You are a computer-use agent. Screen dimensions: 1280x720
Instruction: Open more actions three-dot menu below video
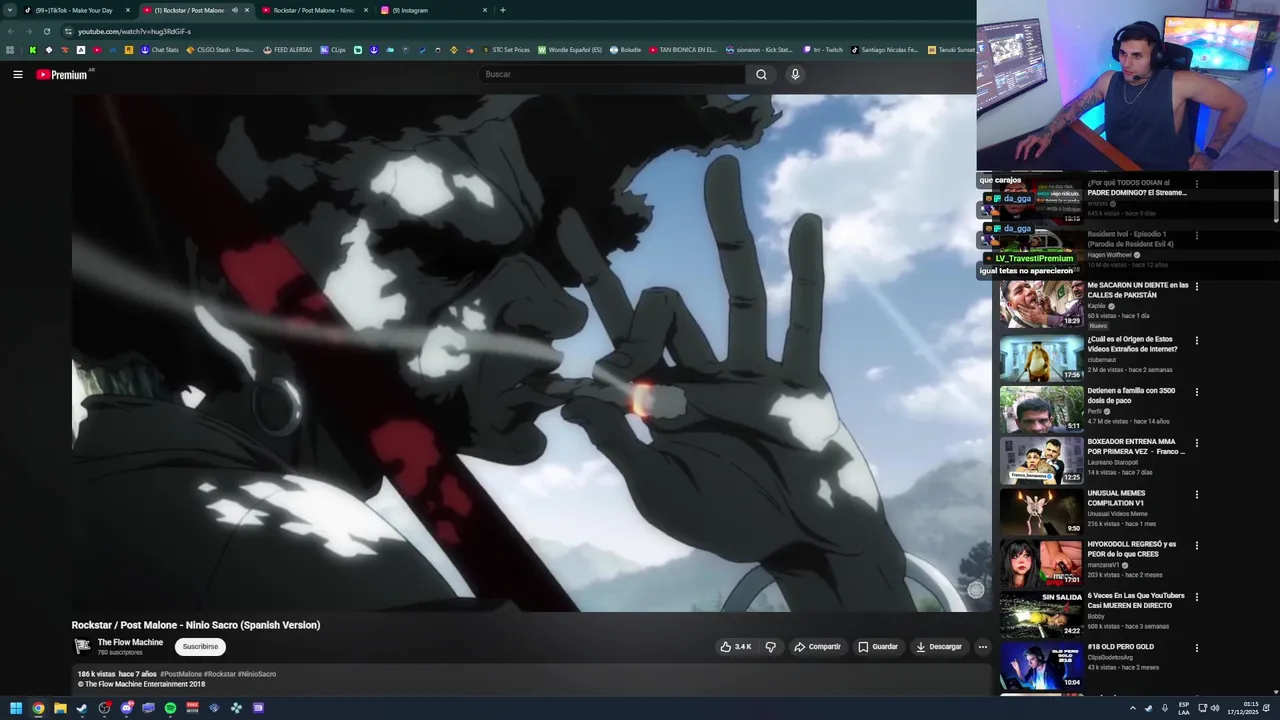(982, 647)
